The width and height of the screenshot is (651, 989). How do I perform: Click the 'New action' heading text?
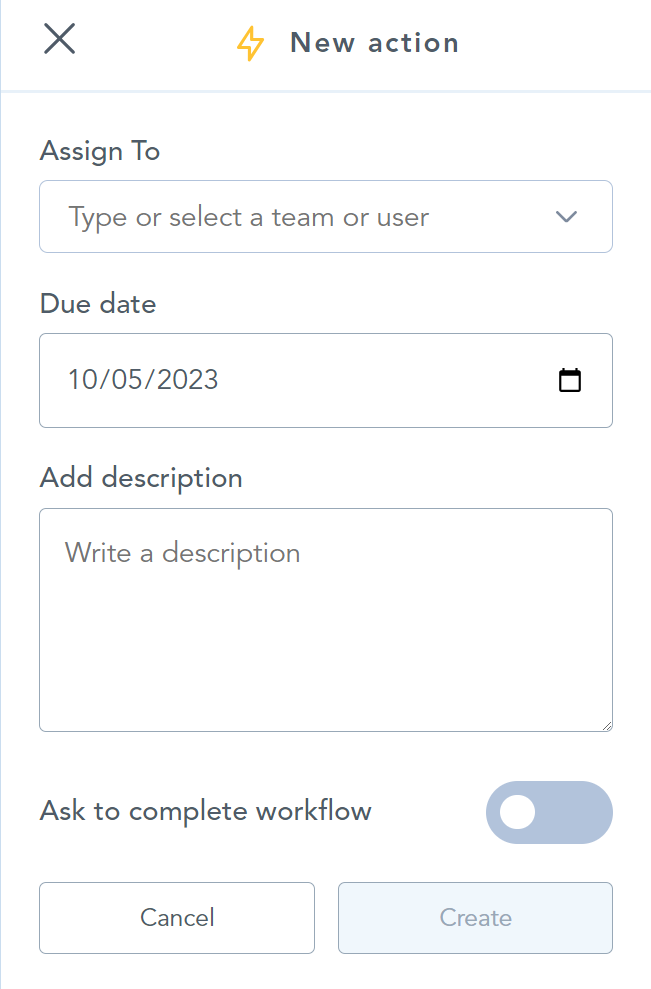tap(374, 43)
